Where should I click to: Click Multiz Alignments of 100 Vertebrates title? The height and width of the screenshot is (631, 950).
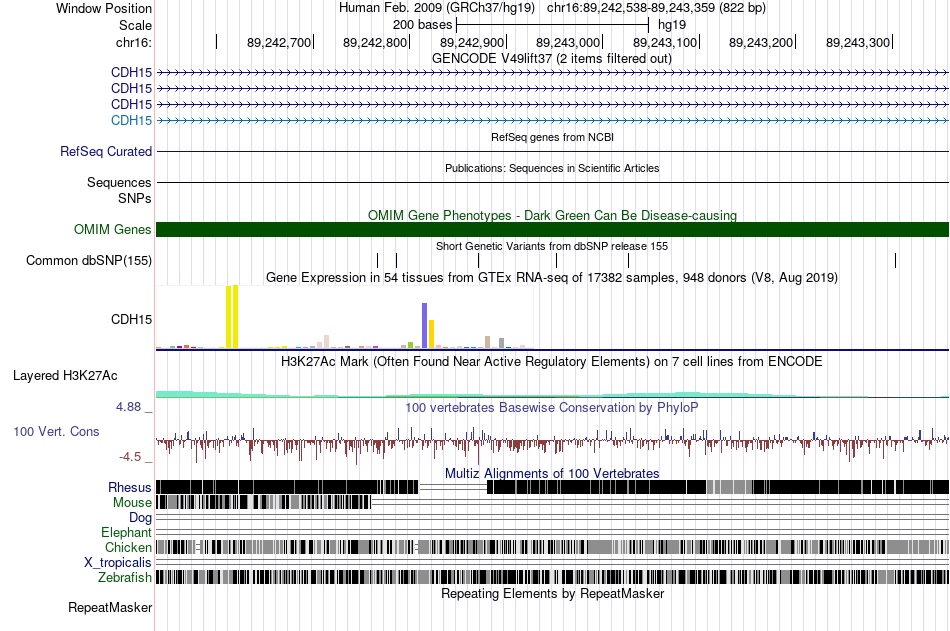[x=552, y=473]
